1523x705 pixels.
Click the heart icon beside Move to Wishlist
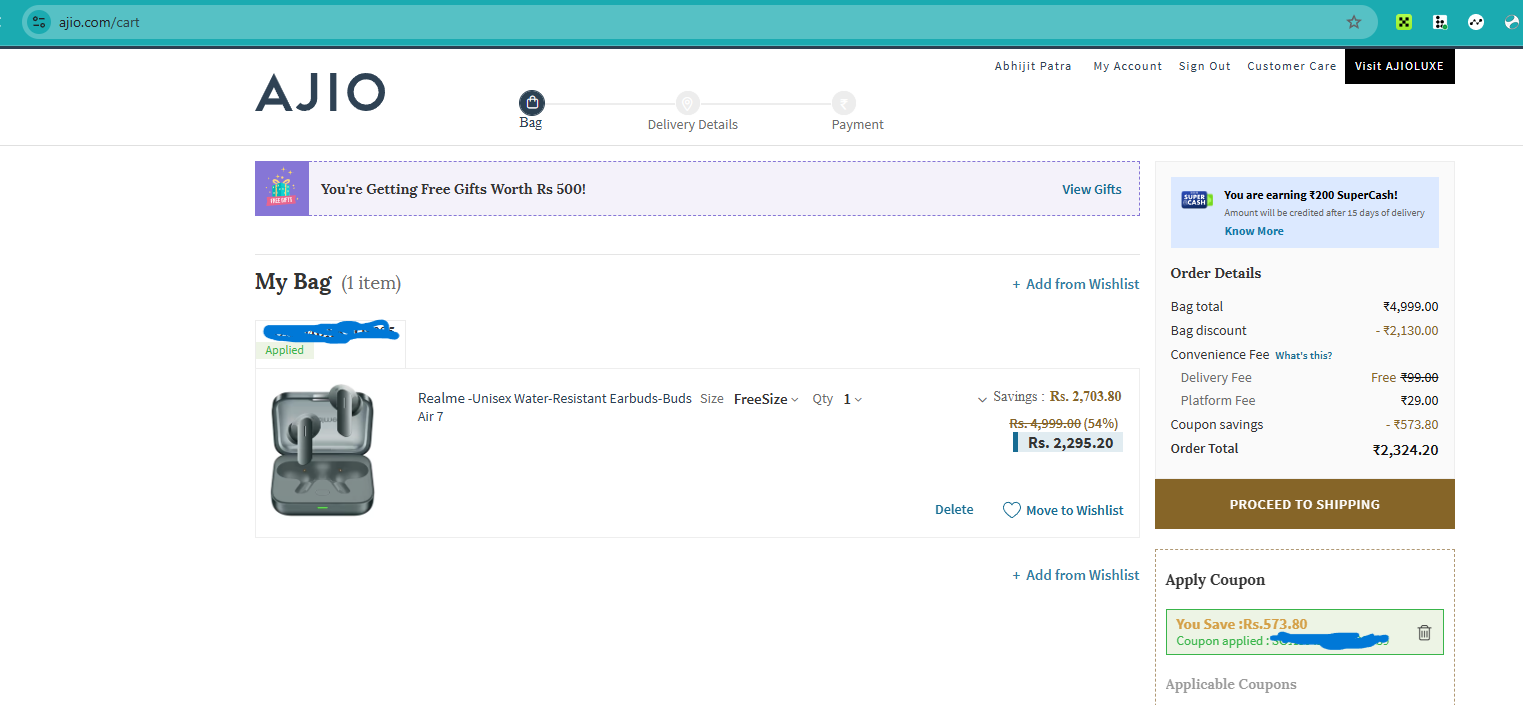tap(1011, 509)
